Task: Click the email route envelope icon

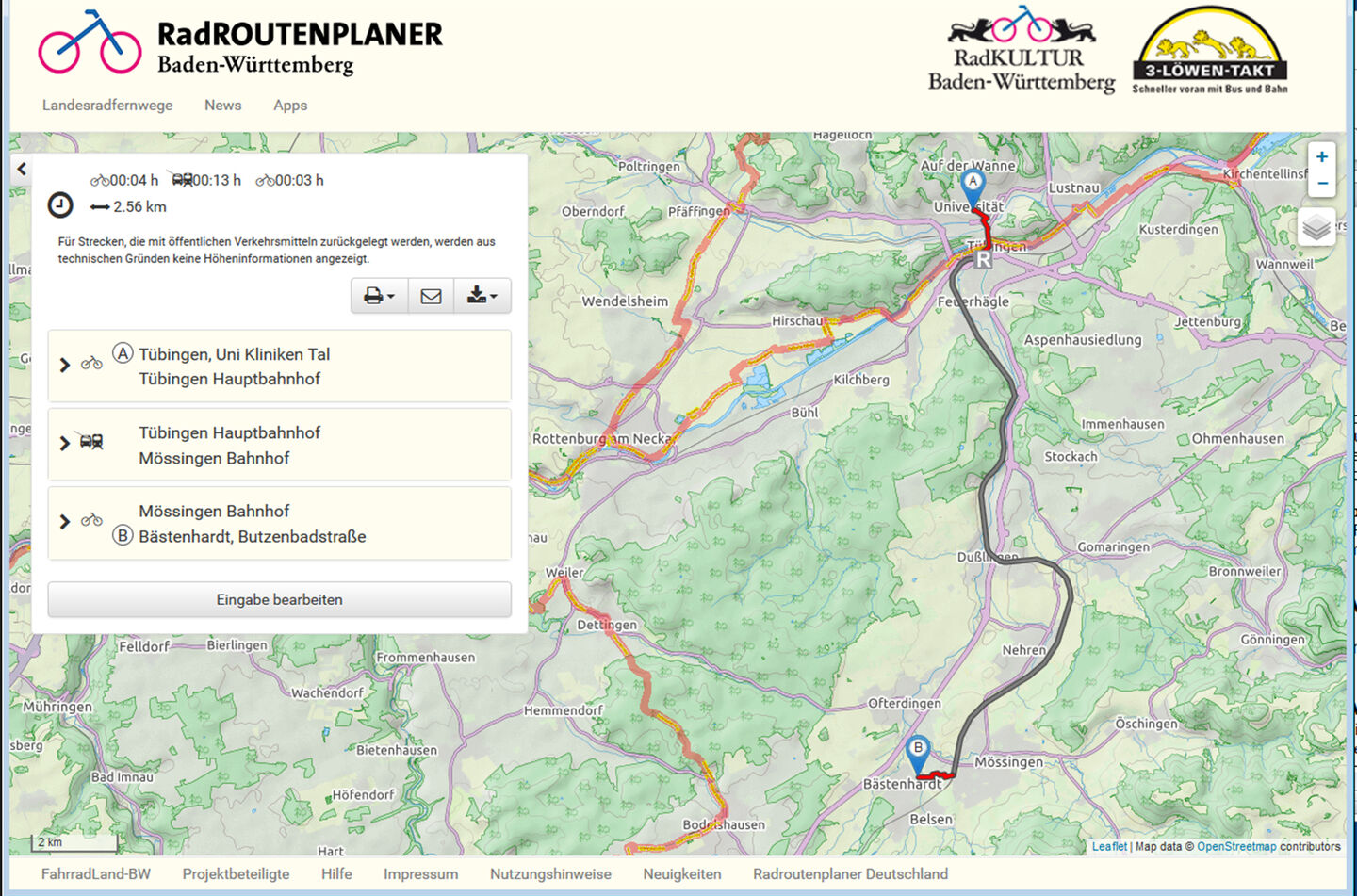Action: pos(431,296)
